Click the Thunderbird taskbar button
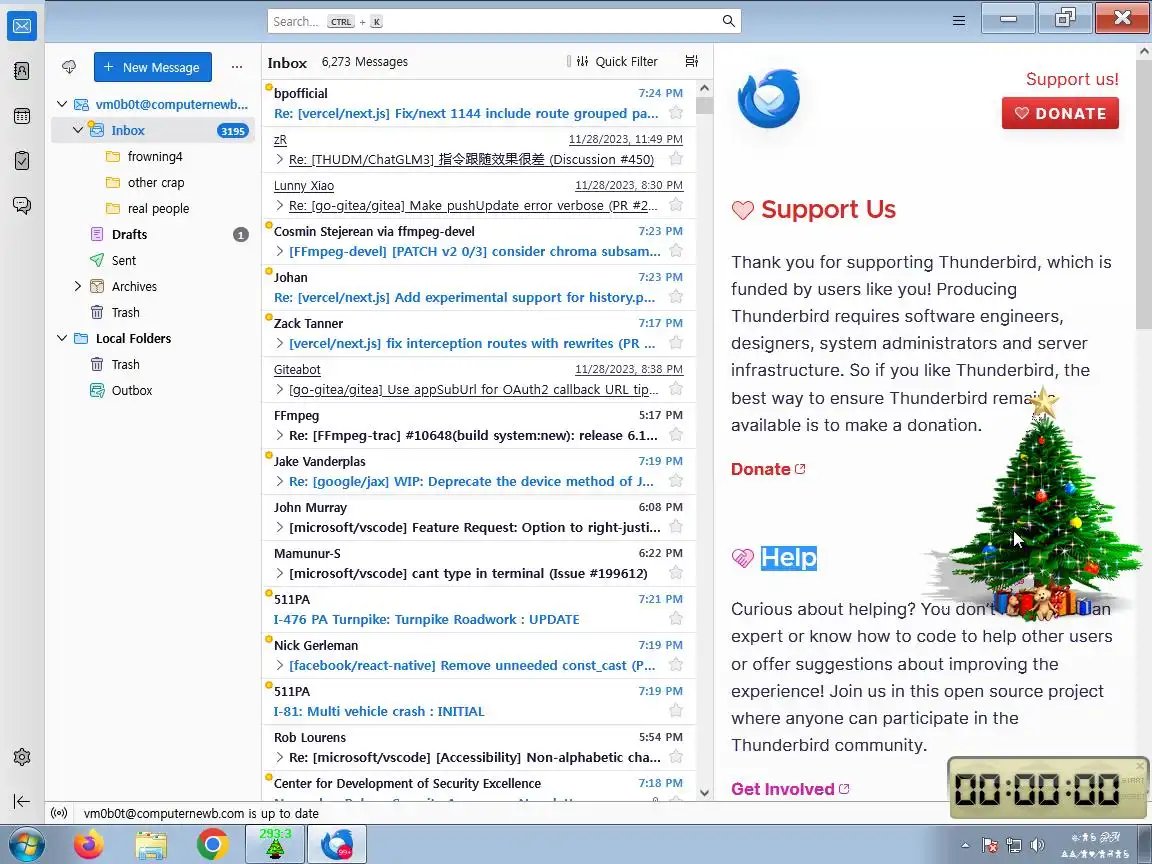Screen dimensions: 1152x864 coord(336,844)
